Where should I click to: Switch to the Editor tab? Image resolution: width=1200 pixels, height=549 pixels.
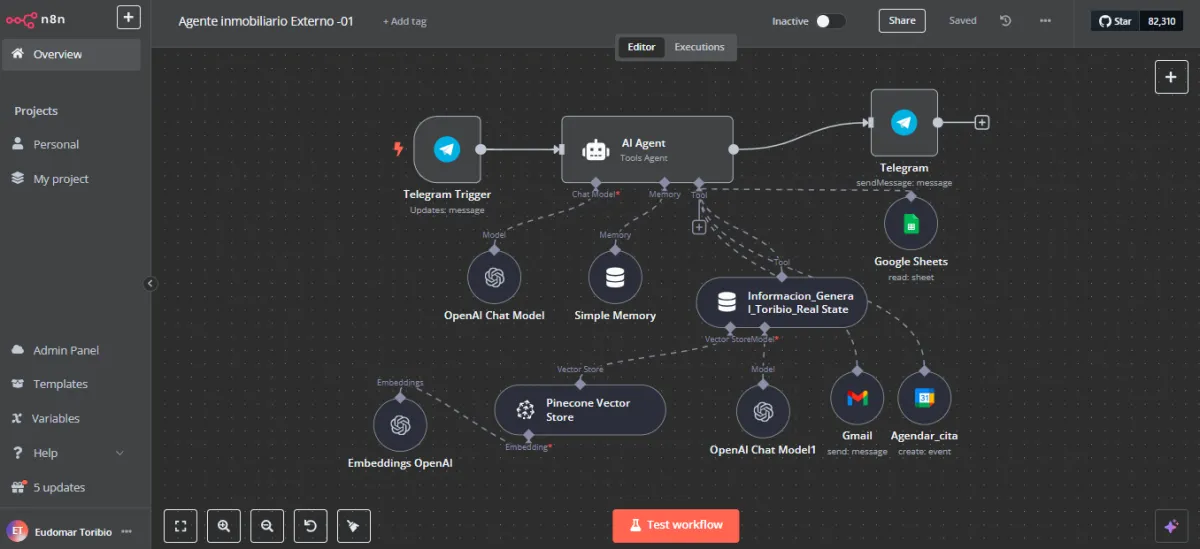641,47
